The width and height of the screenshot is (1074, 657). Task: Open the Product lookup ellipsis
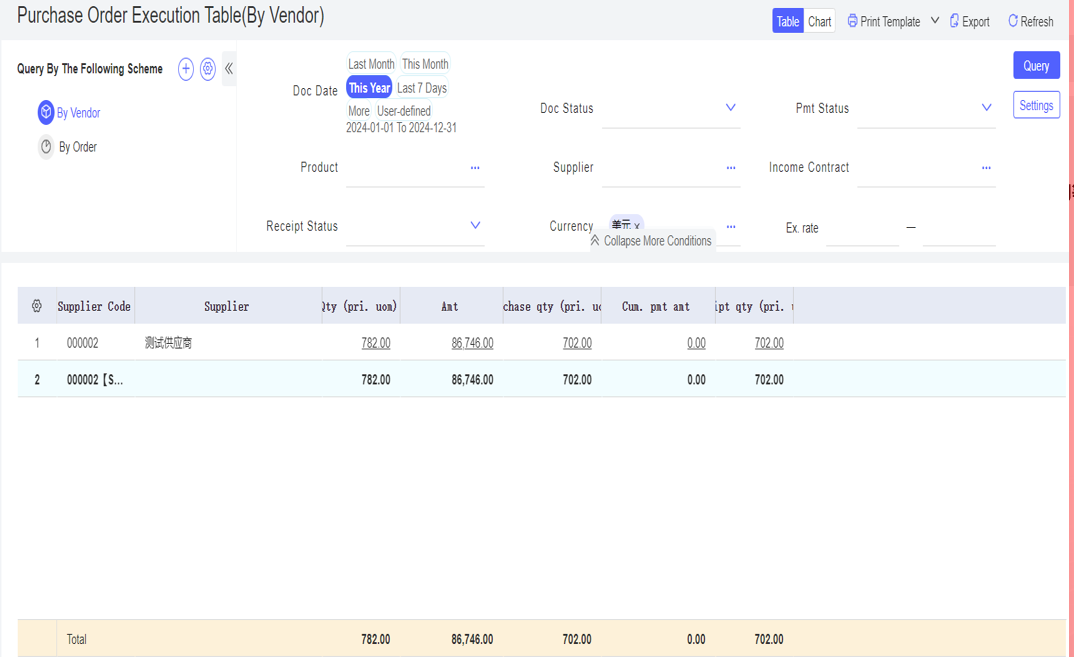[475, 168]
